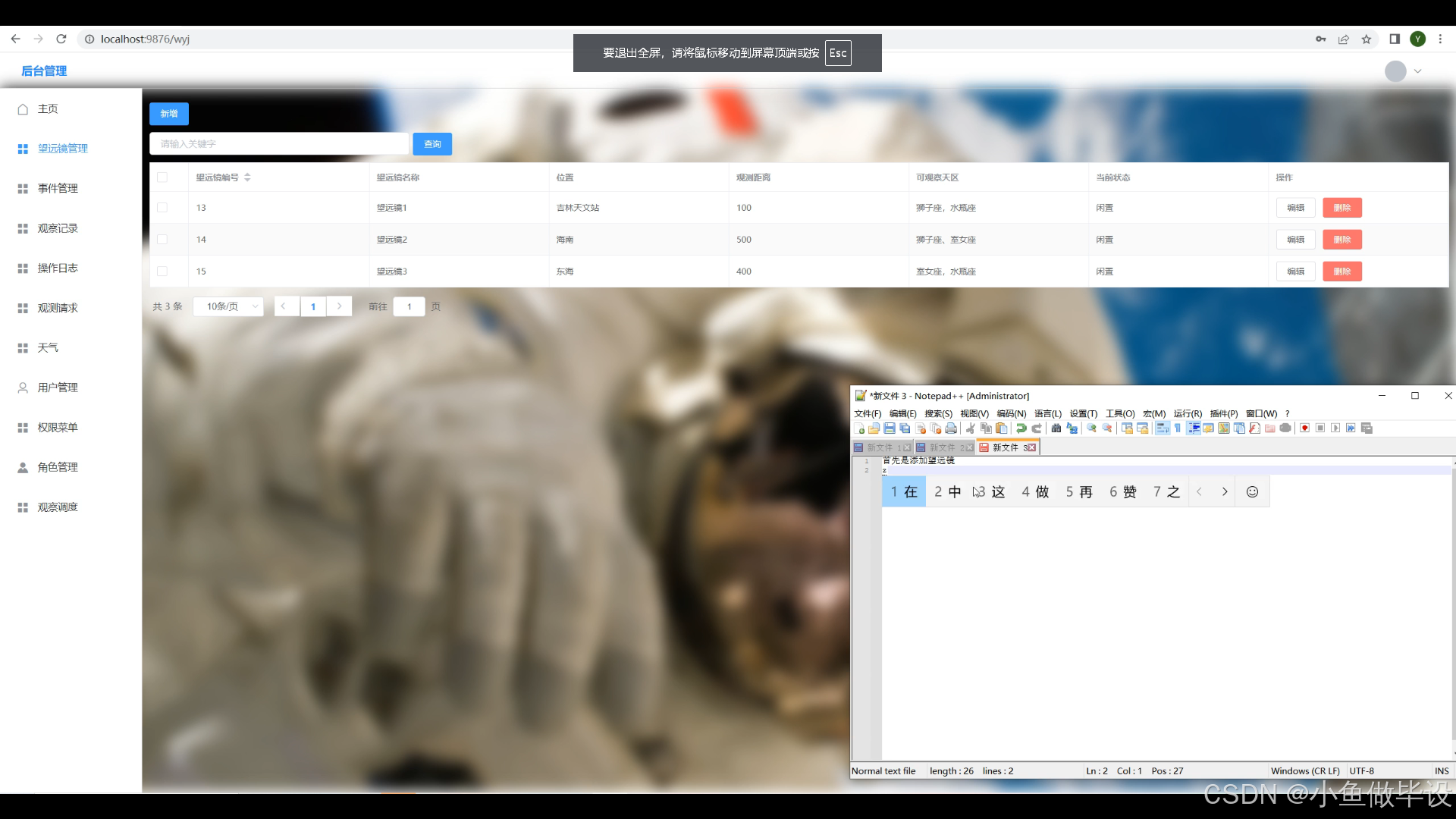
Task: Click the Find binoculars icon
Action: (x=1056, y=428)
